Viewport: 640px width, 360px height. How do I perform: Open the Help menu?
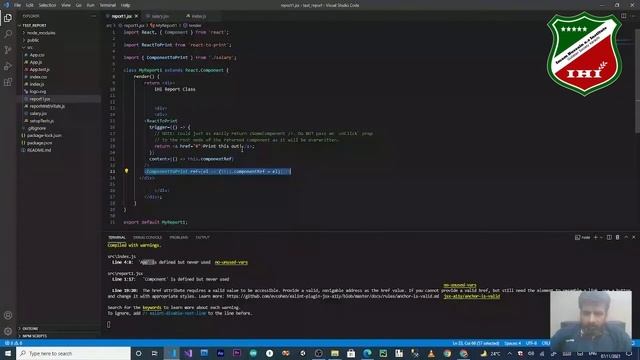click(x=126, y=5)
